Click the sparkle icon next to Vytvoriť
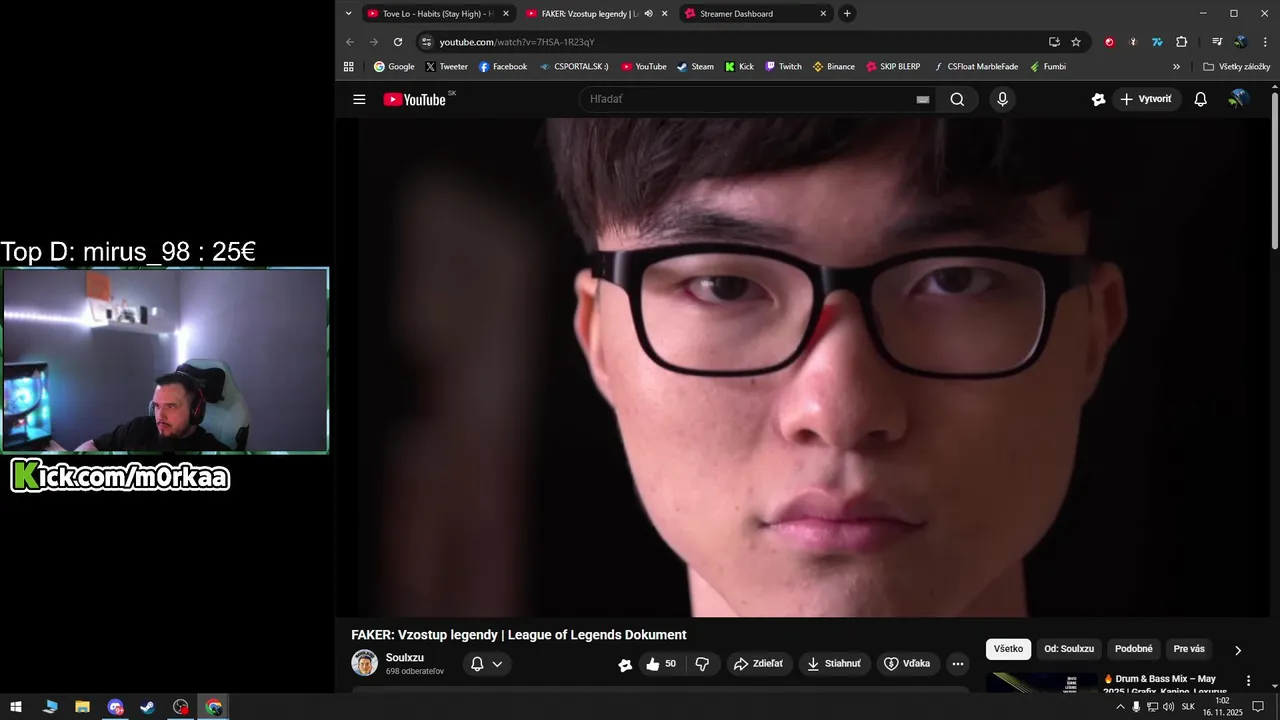The height and width of the screenshot is (720, 1280). [x=1098, y=99]
